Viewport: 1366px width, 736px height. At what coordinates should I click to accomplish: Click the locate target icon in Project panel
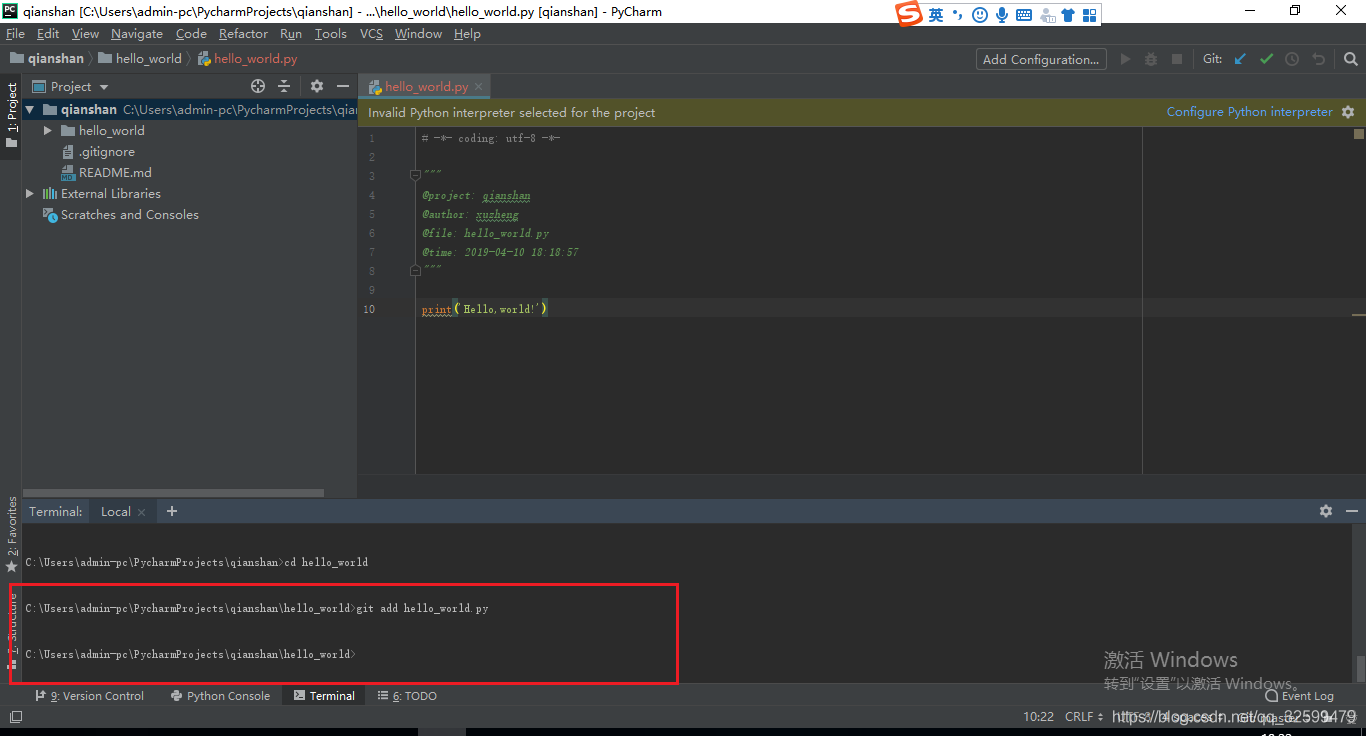coord(258,86)
